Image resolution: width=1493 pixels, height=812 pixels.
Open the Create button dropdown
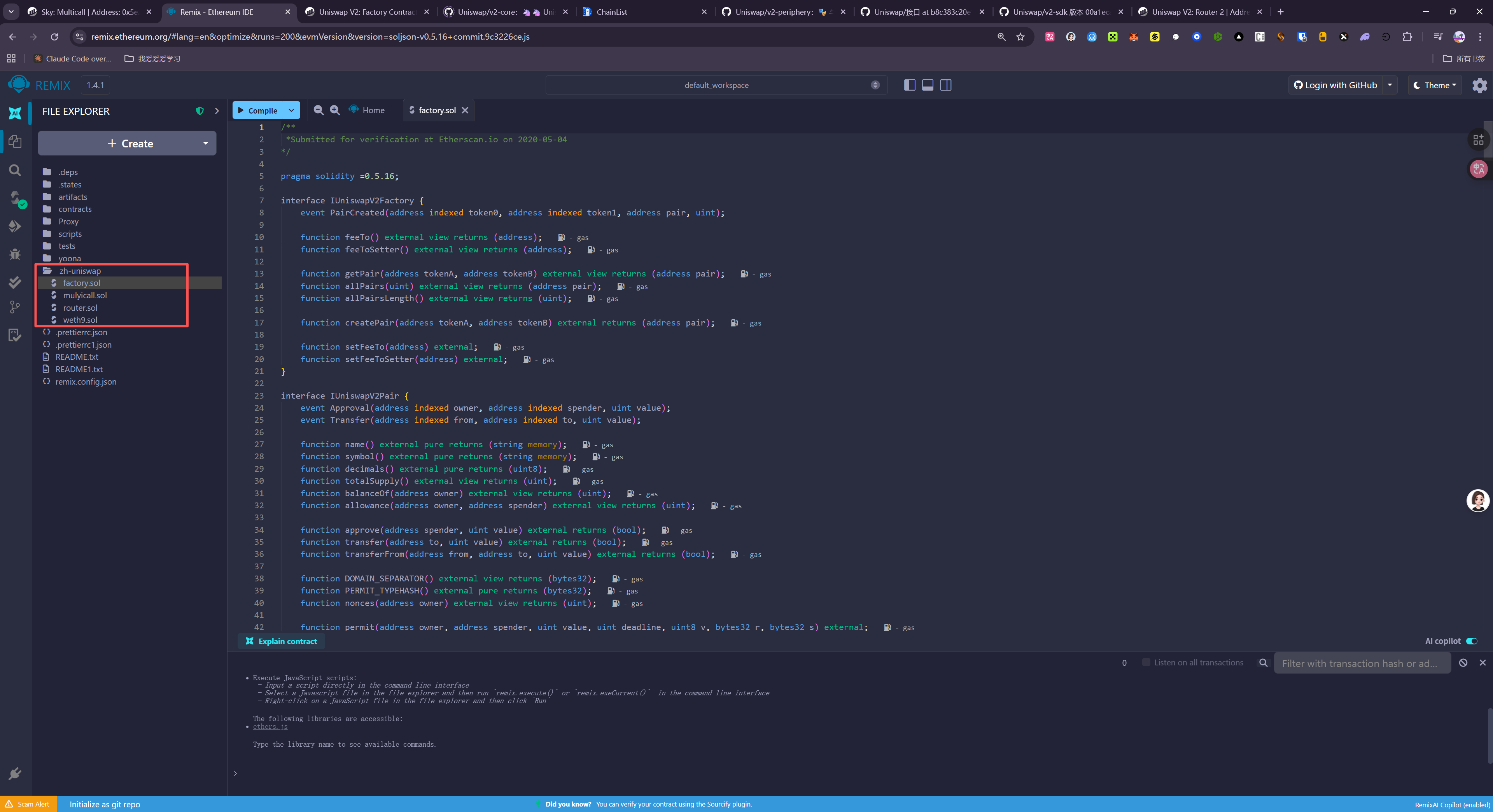pos(206,143)
